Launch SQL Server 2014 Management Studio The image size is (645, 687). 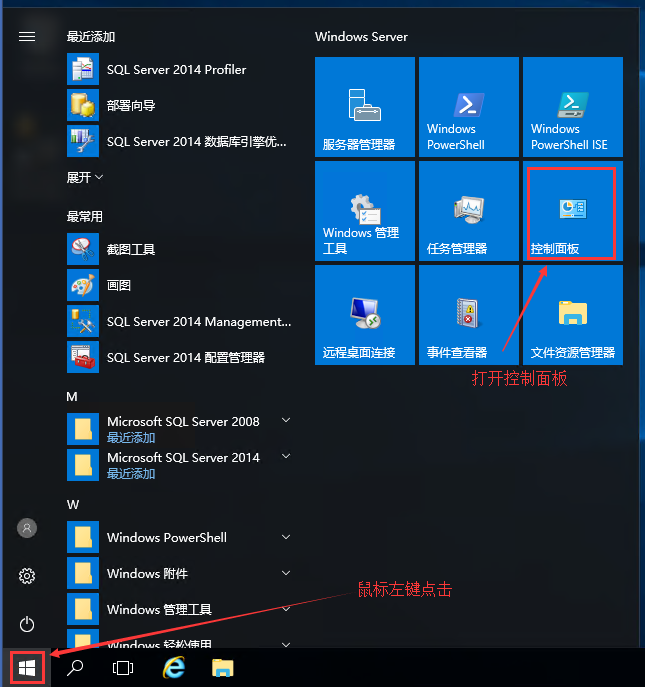coord(180,321)
